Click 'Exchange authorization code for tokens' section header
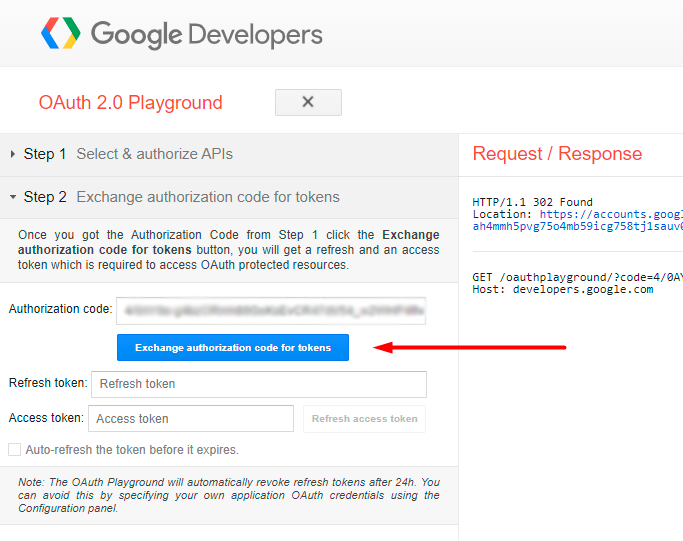 207,197
